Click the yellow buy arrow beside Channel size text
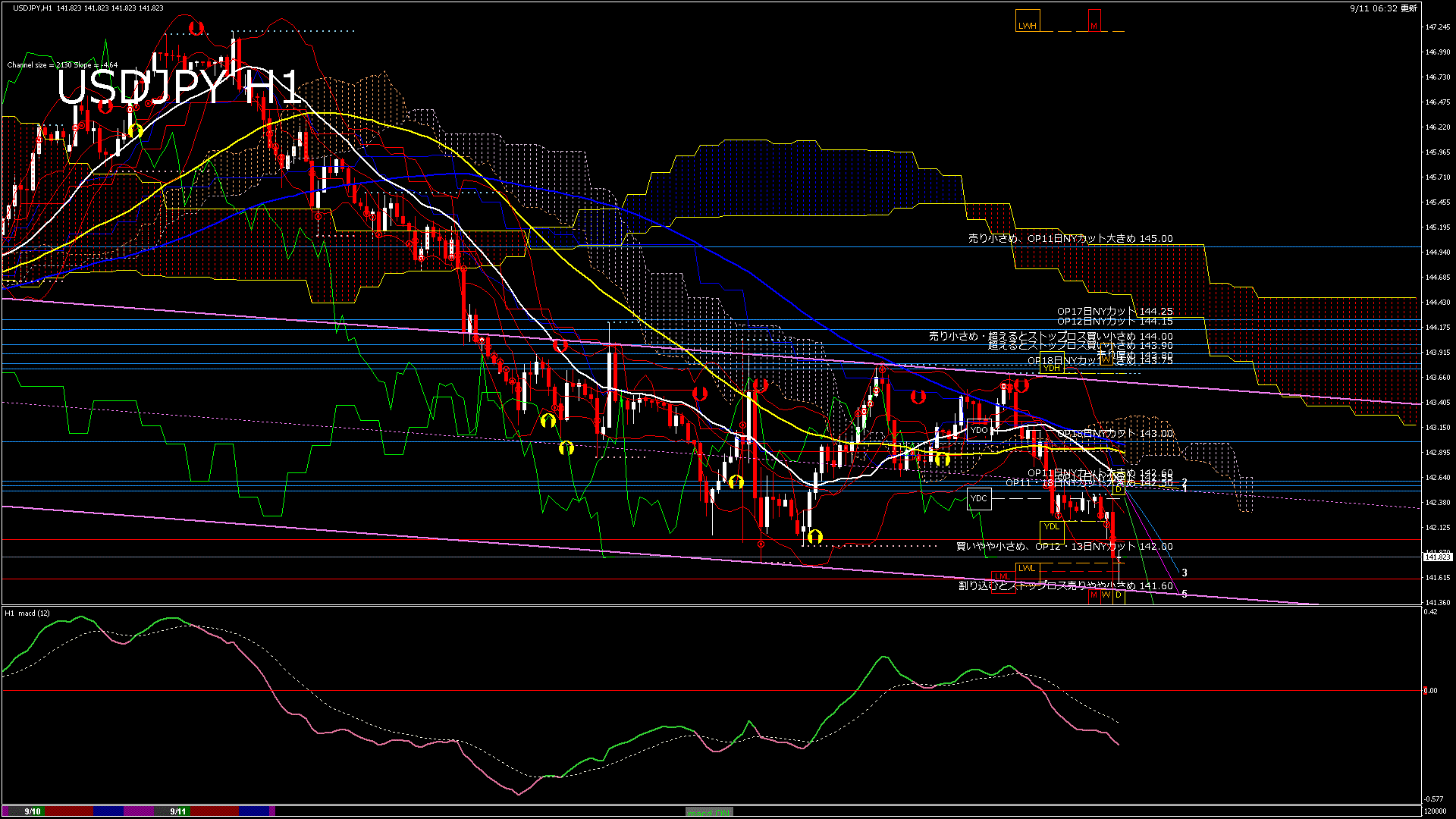The image size is (1456, 819). (135, 130)
